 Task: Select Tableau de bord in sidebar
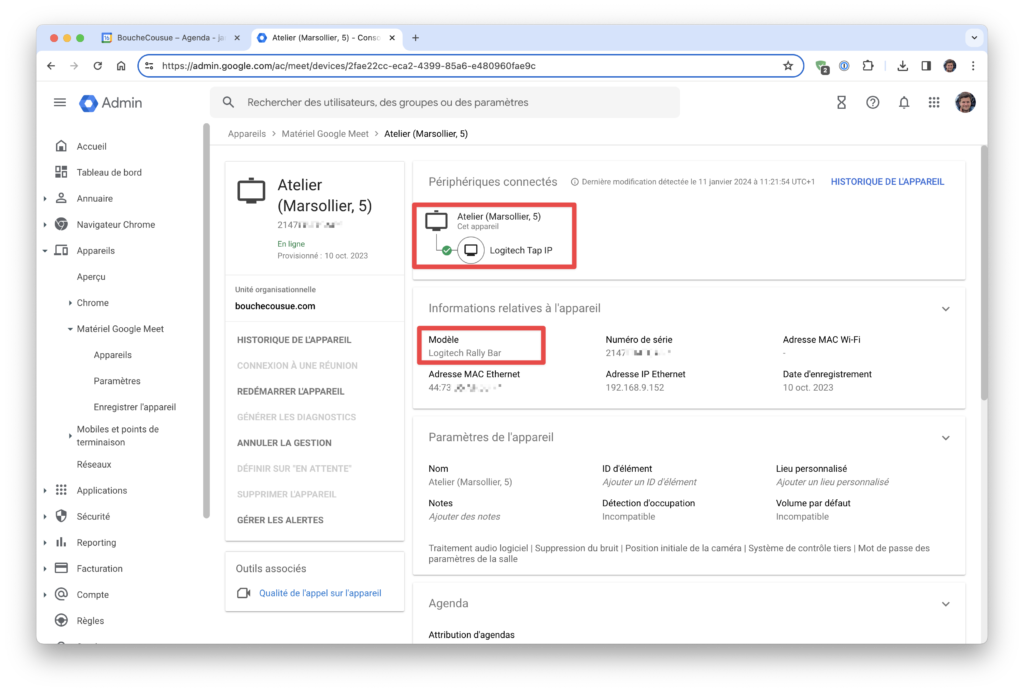(109, 173)
